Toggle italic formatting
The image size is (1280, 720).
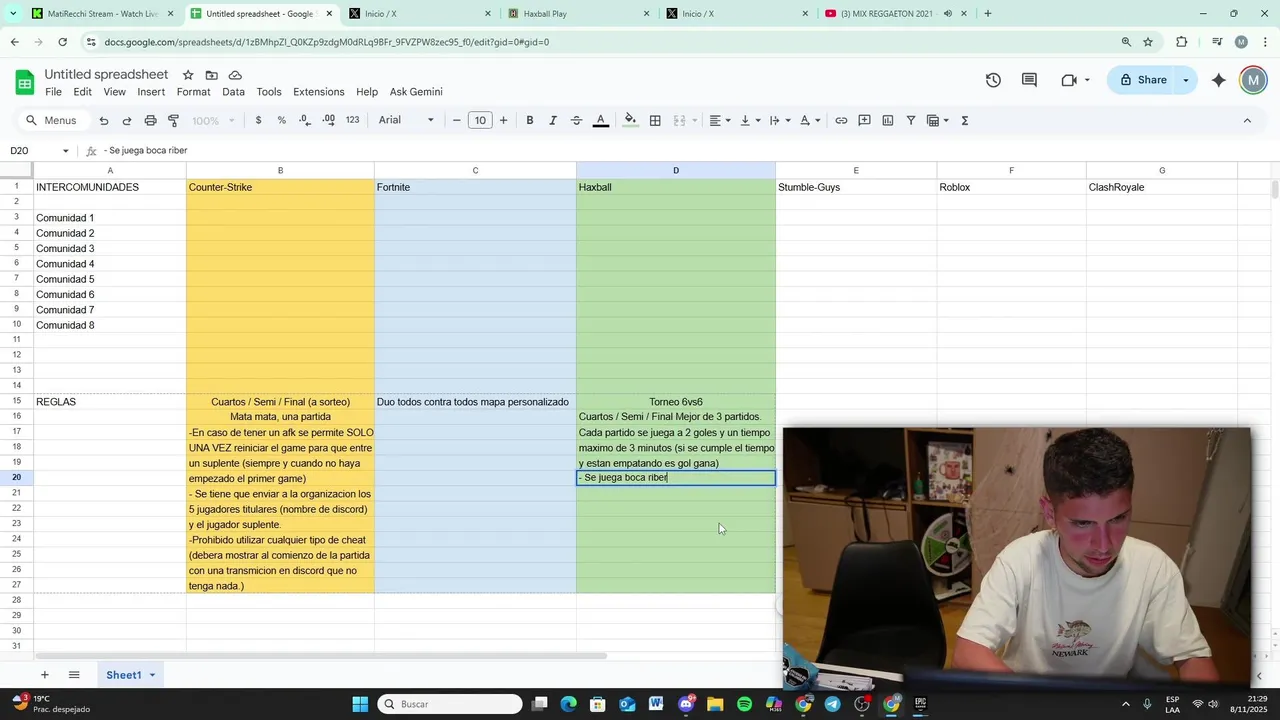click(553, 120)
